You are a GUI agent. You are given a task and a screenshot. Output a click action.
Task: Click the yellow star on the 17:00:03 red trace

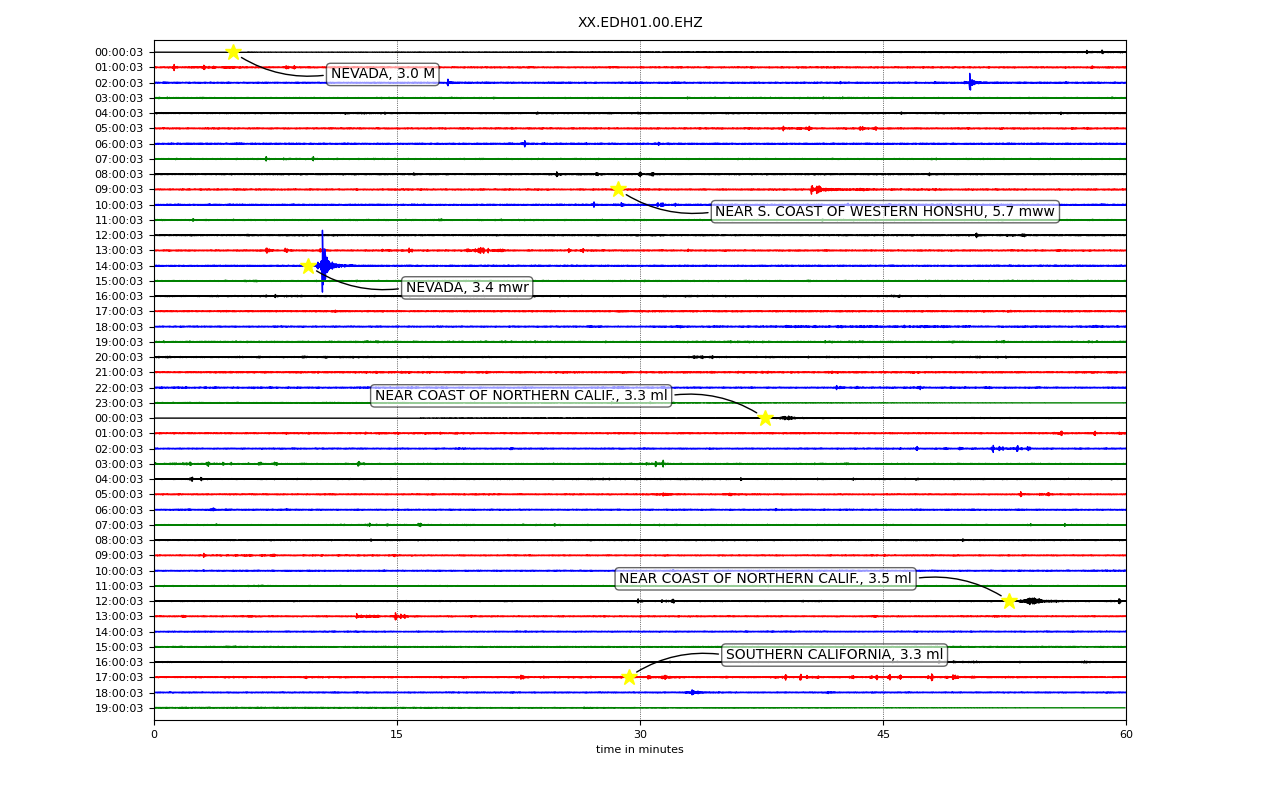(629, 677)
